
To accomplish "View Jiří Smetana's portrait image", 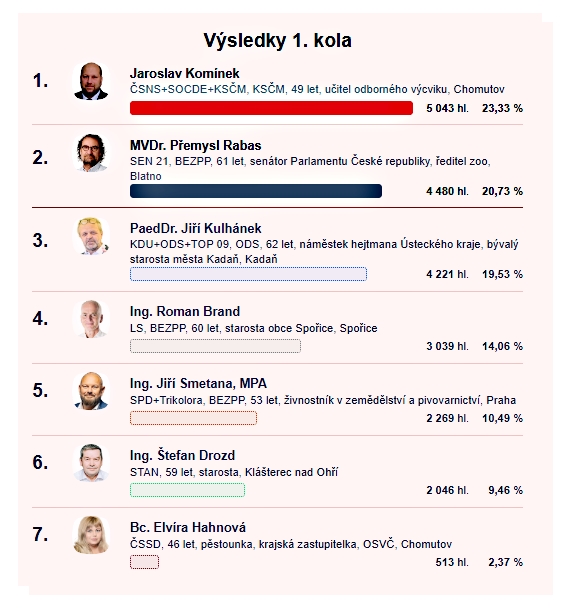I will [x=91, y=391].
